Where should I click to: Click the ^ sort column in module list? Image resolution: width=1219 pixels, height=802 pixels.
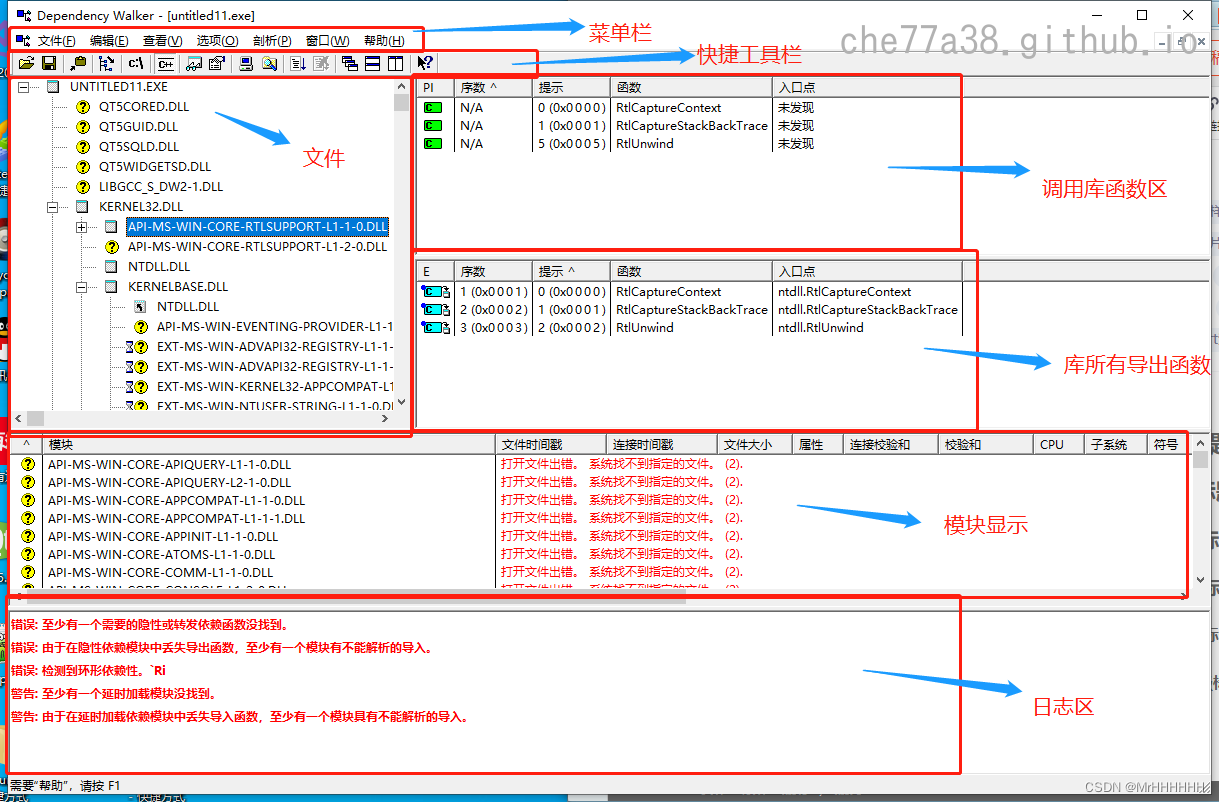27,445
